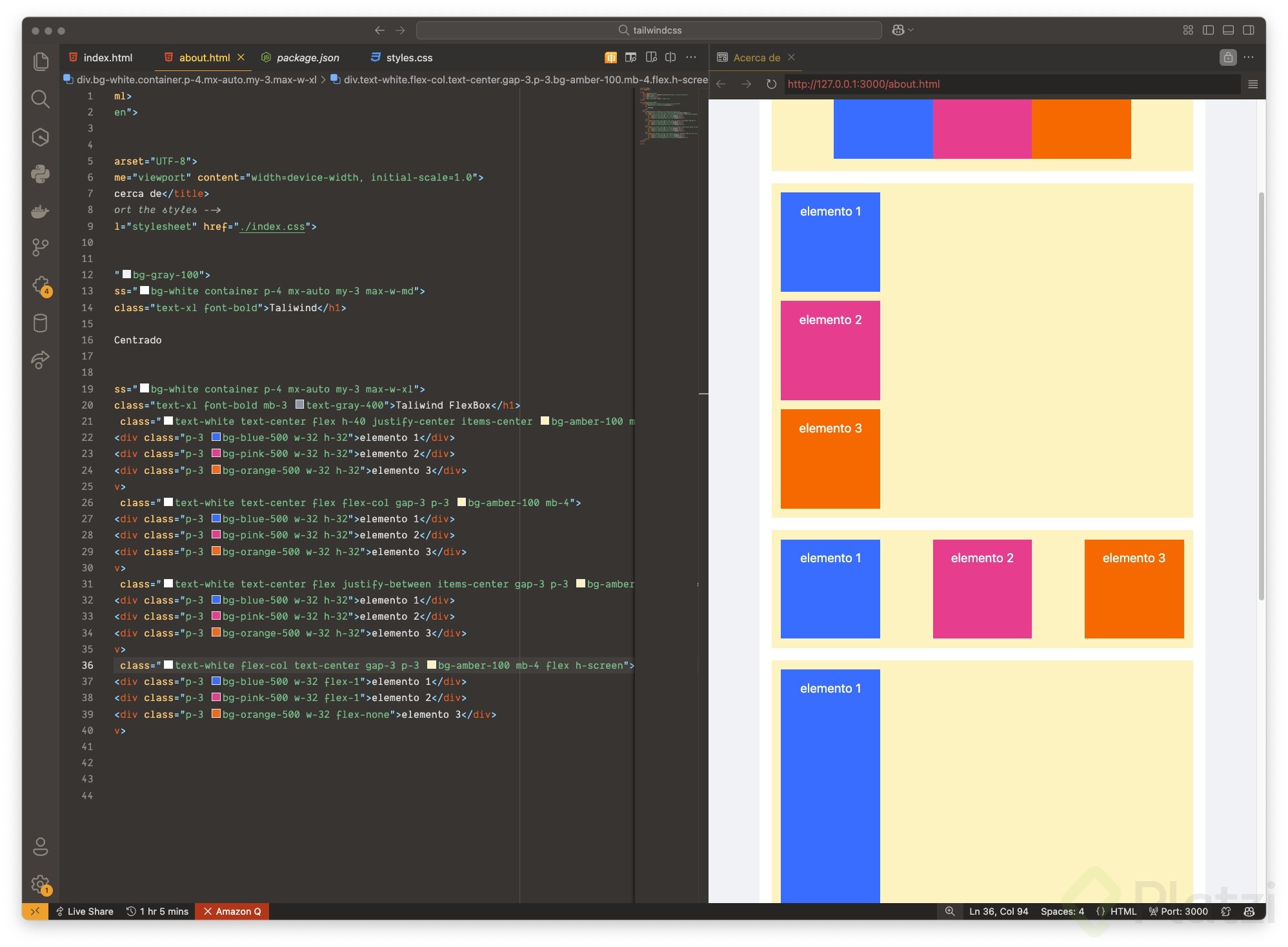
Task: Open the Source Control view
Action: (x=41, y=247)
